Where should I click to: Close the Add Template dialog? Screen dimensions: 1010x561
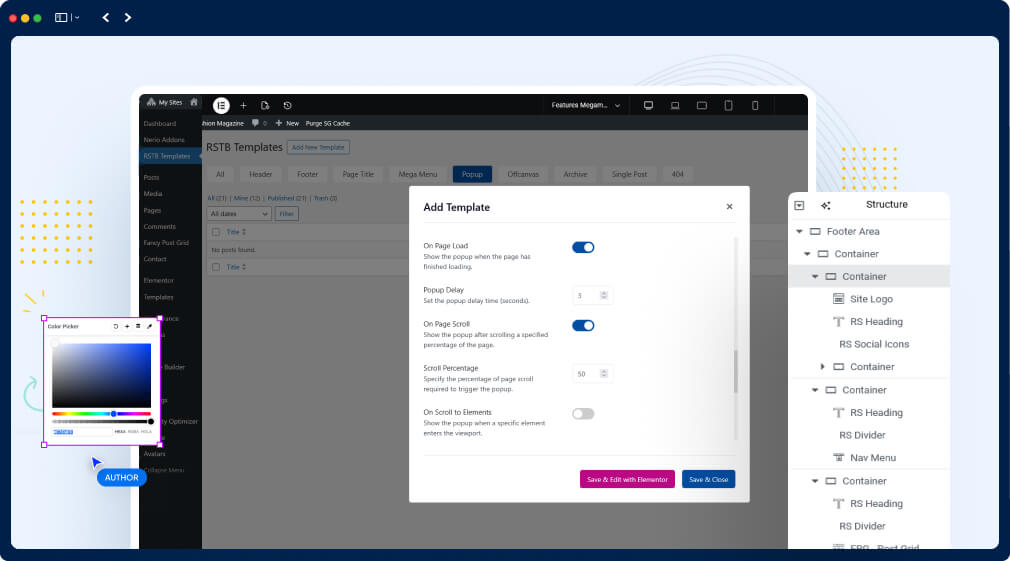(729, 207)
